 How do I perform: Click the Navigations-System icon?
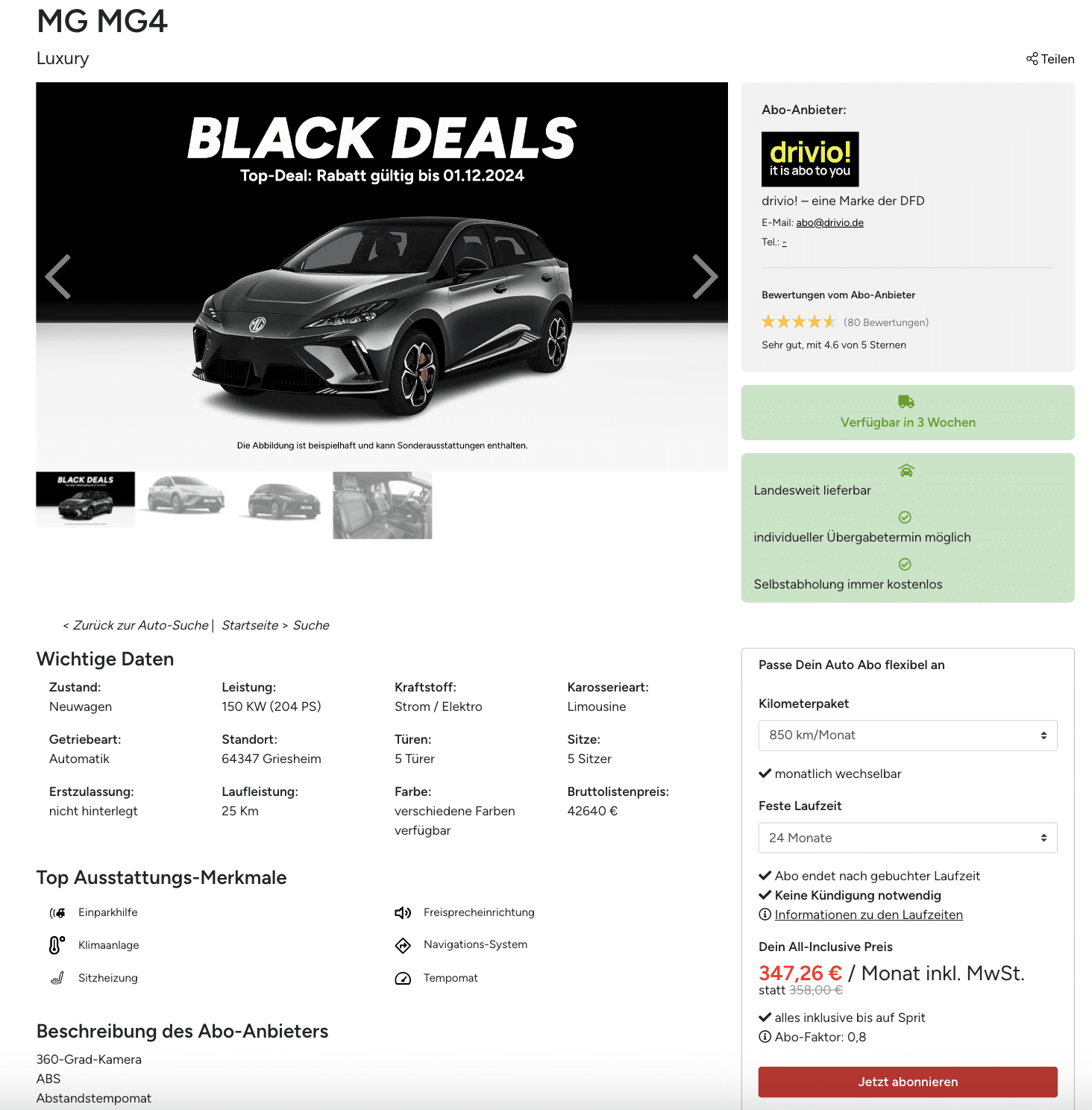(x=403, y=945)
